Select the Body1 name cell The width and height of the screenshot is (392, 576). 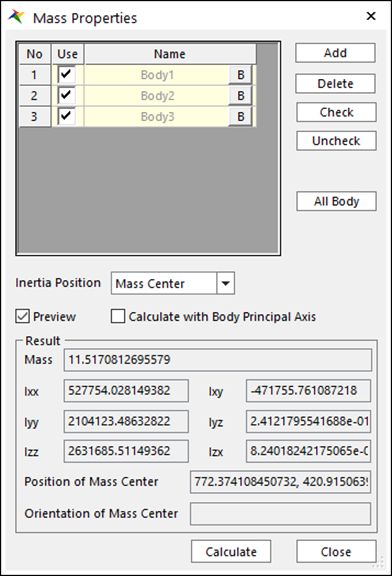157,75
